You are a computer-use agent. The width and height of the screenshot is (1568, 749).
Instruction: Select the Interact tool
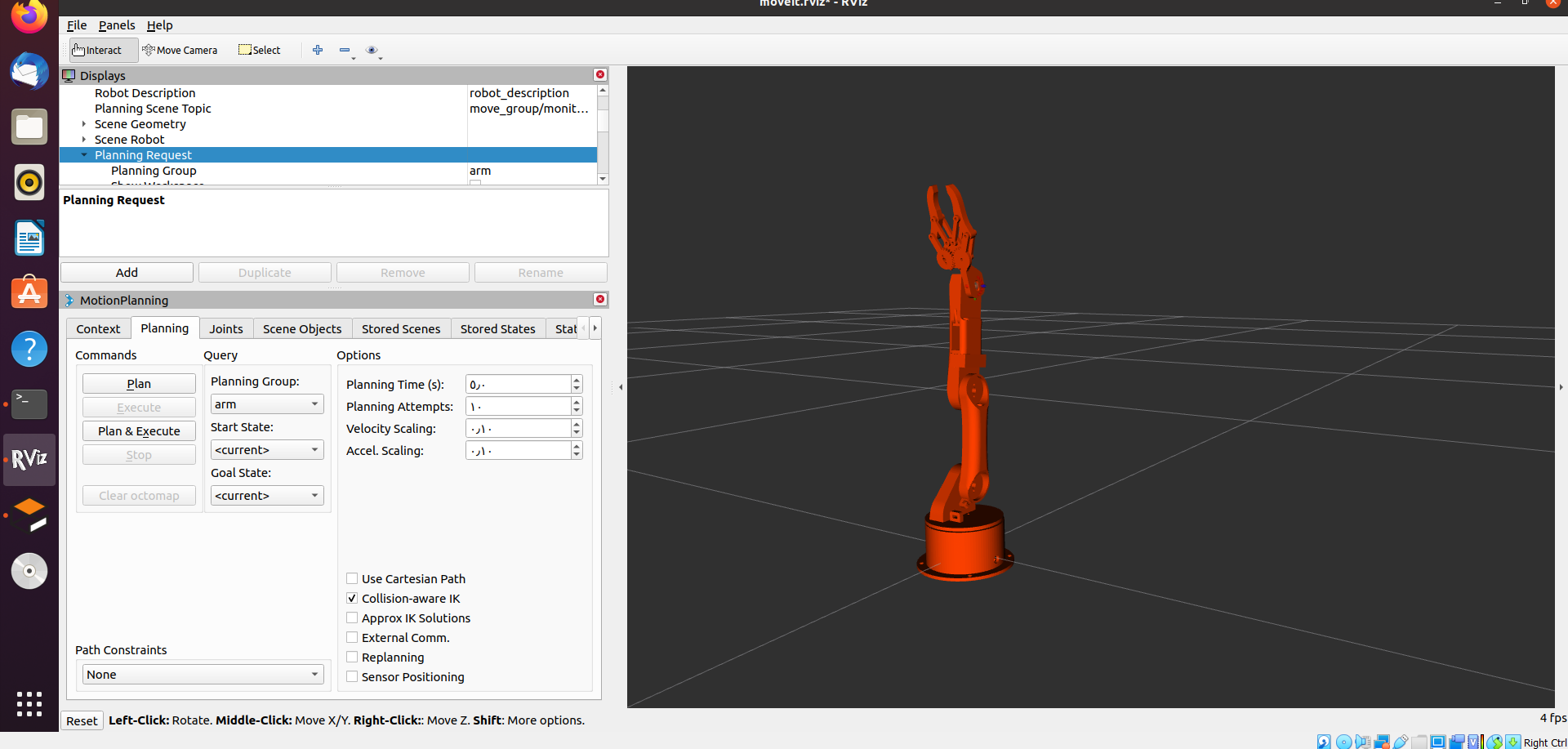click(x=103, y=50)
